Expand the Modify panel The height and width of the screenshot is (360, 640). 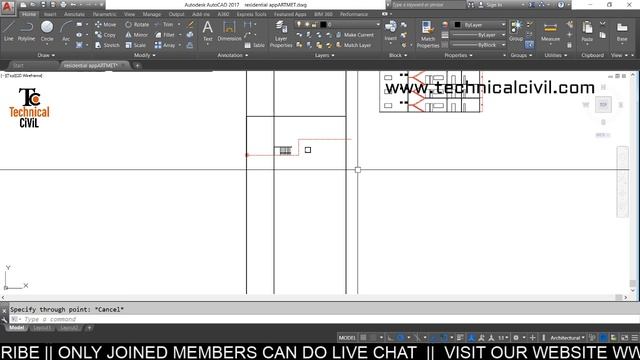coord(144,55)
